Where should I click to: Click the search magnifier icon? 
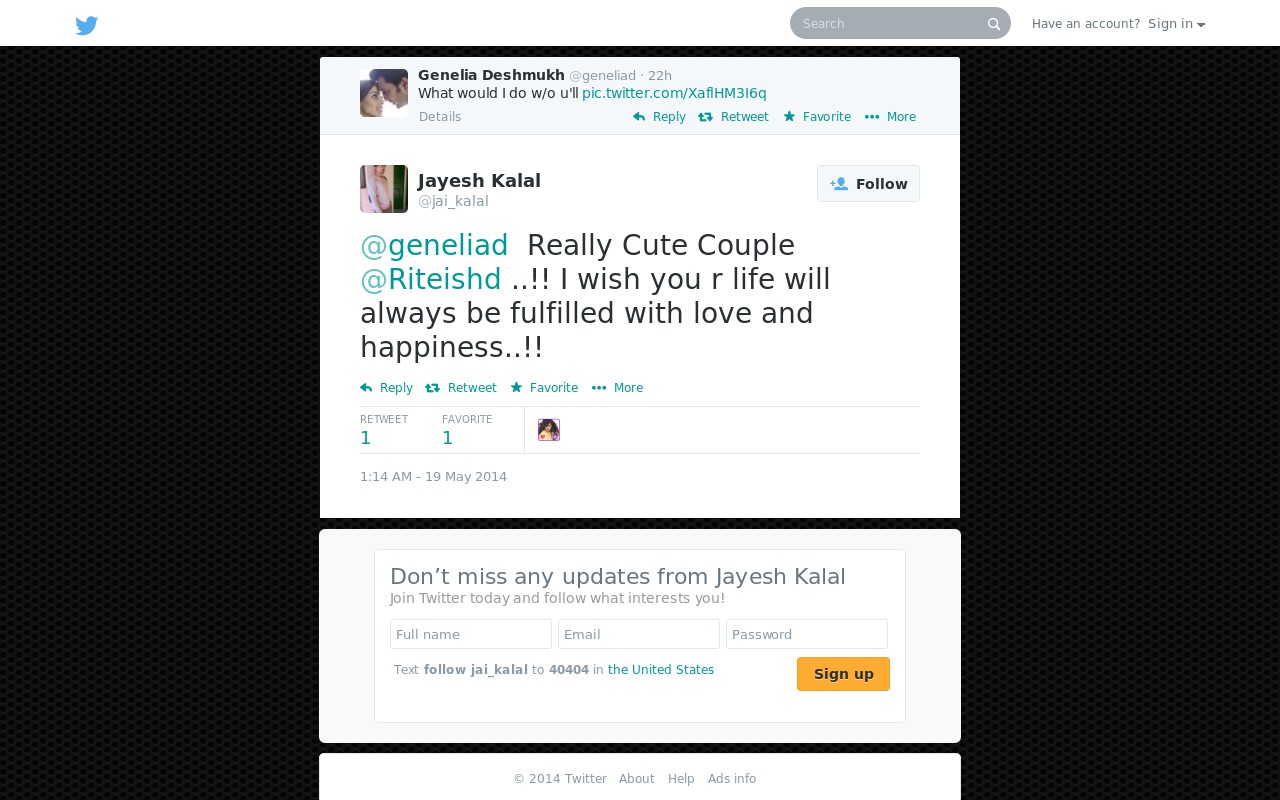point(994,24)
